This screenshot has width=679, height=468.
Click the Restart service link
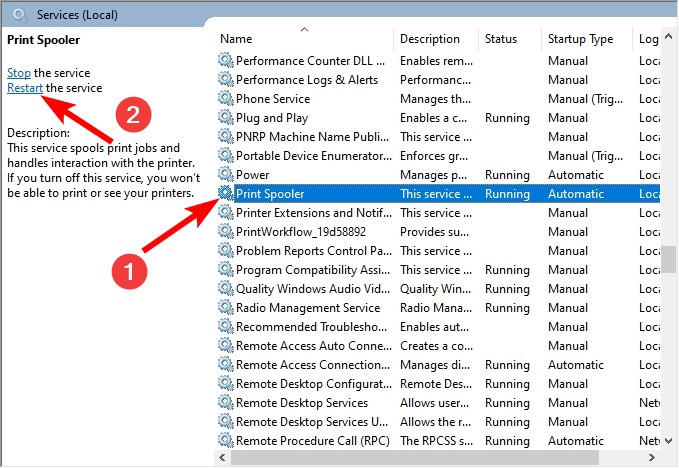coord(25,88)
